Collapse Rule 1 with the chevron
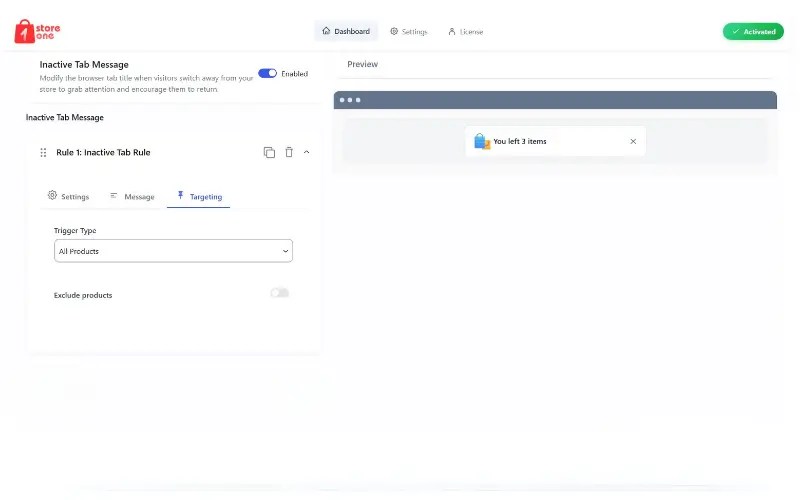This screenshot has width=800, height=500. (x=307, y=152)
